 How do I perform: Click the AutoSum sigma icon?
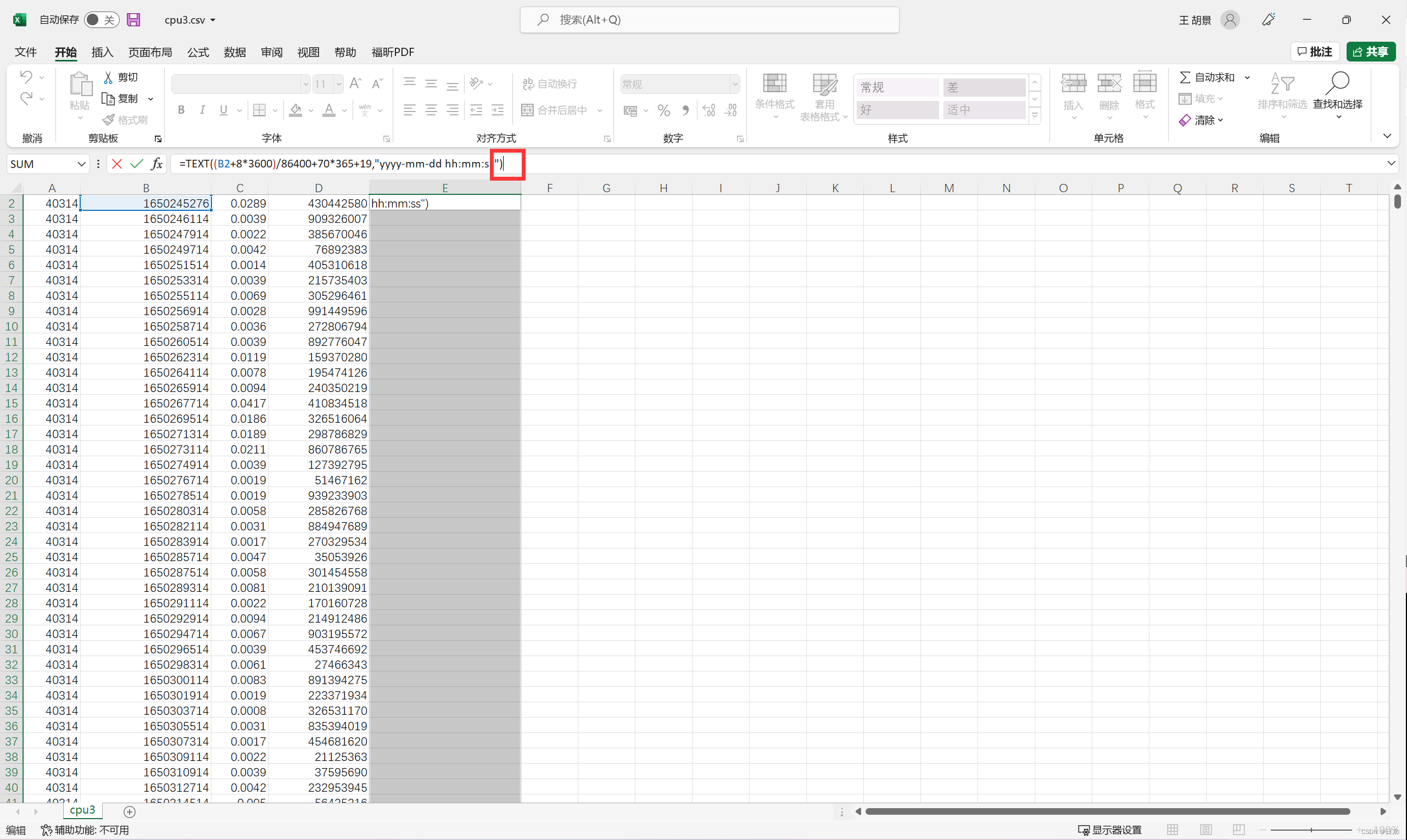click(1185, 77)
